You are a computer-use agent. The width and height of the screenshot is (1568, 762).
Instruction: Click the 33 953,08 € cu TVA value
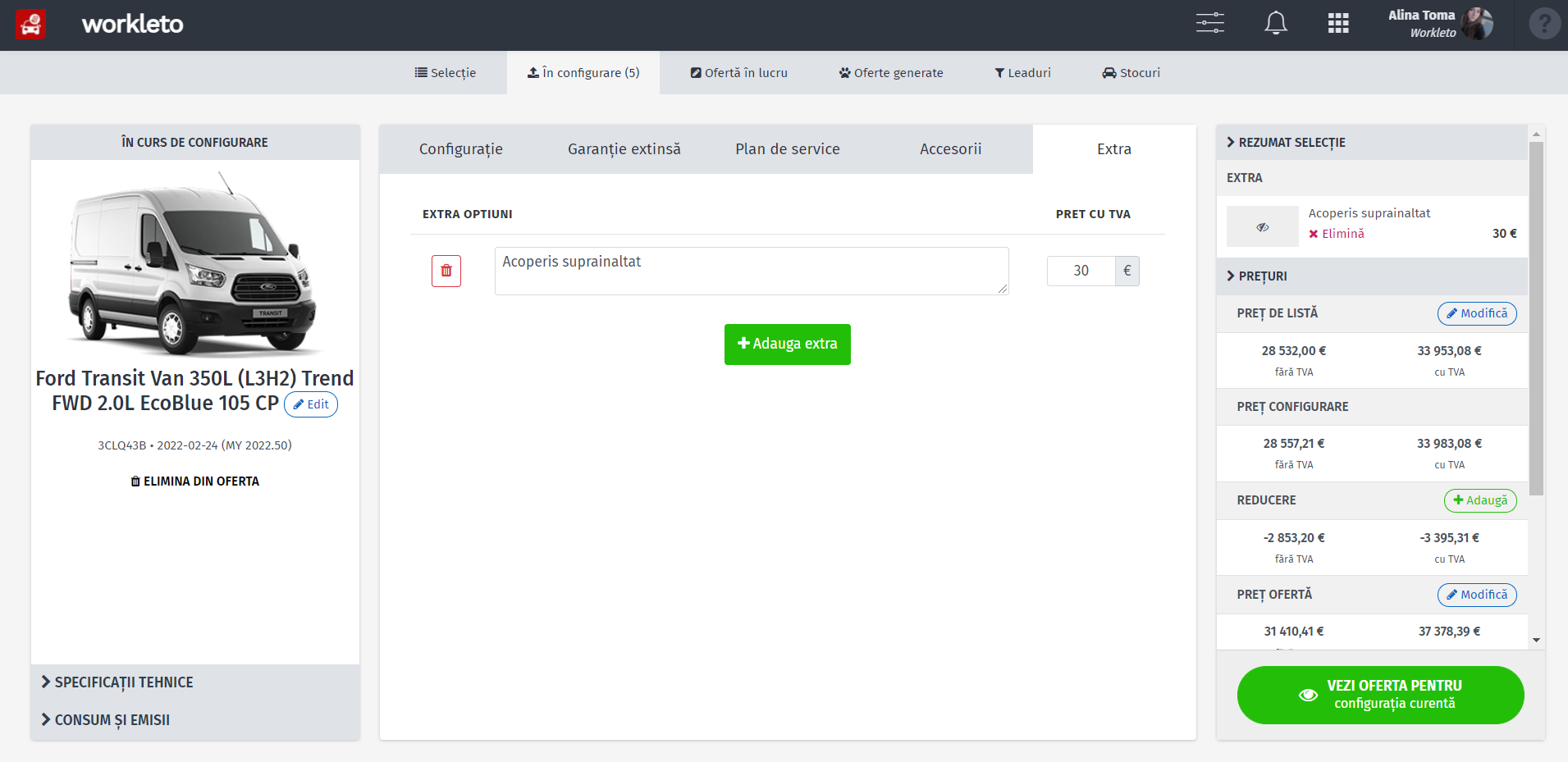(1450, 351)
